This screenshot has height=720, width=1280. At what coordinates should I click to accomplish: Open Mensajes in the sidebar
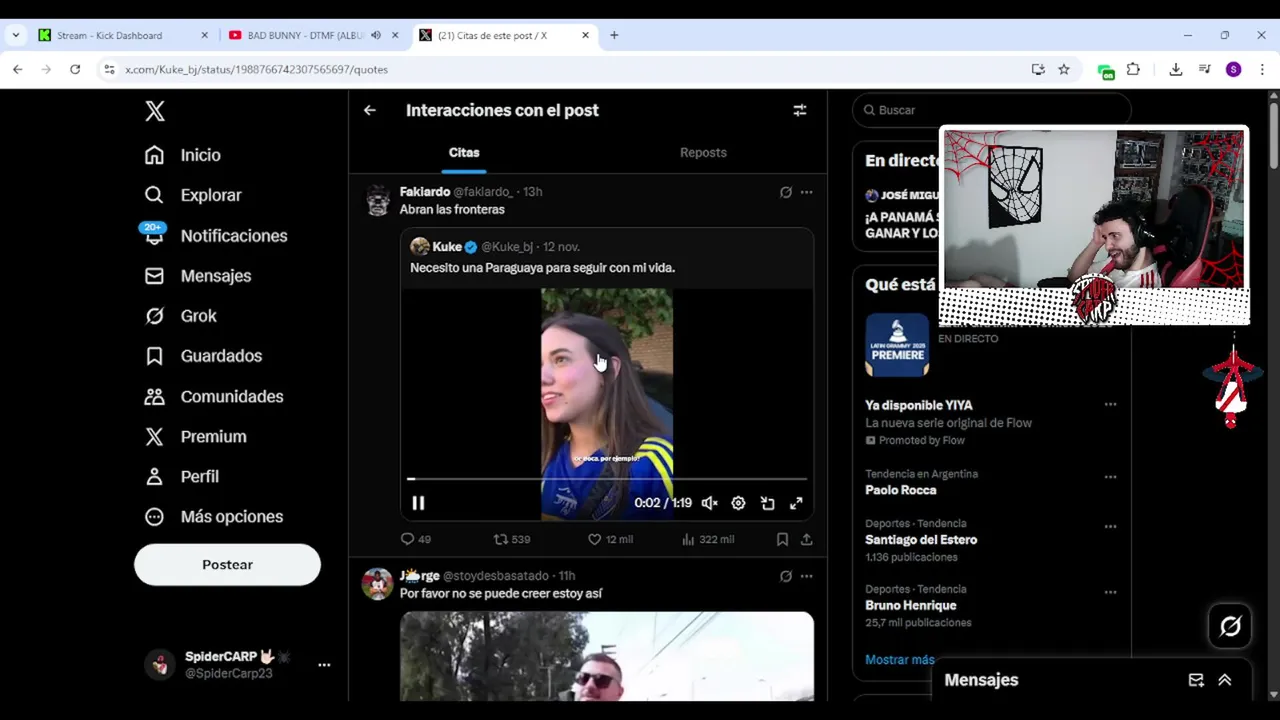(x=198, y=276)
